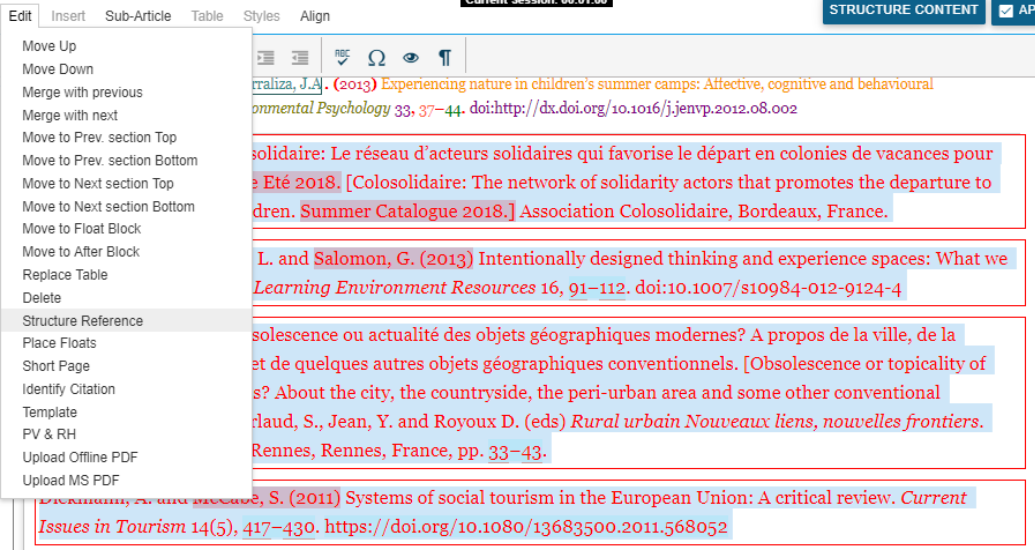The width and height of the screenshot is (1035, 559).
Task: Click the STRUCTURE CONTENT button
Action: pos(904,11)
